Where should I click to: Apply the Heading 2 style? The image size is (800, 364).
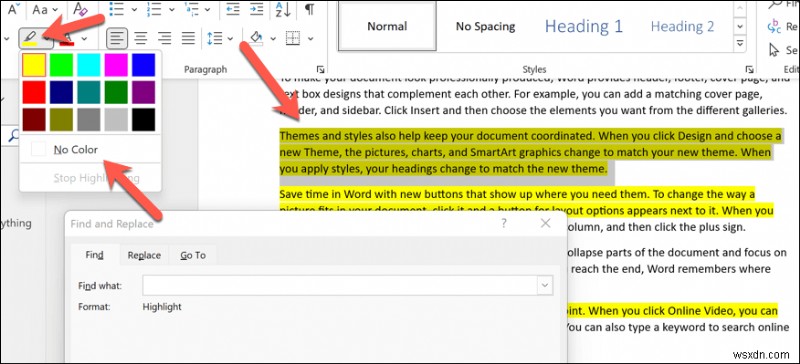tap(682, 26)
